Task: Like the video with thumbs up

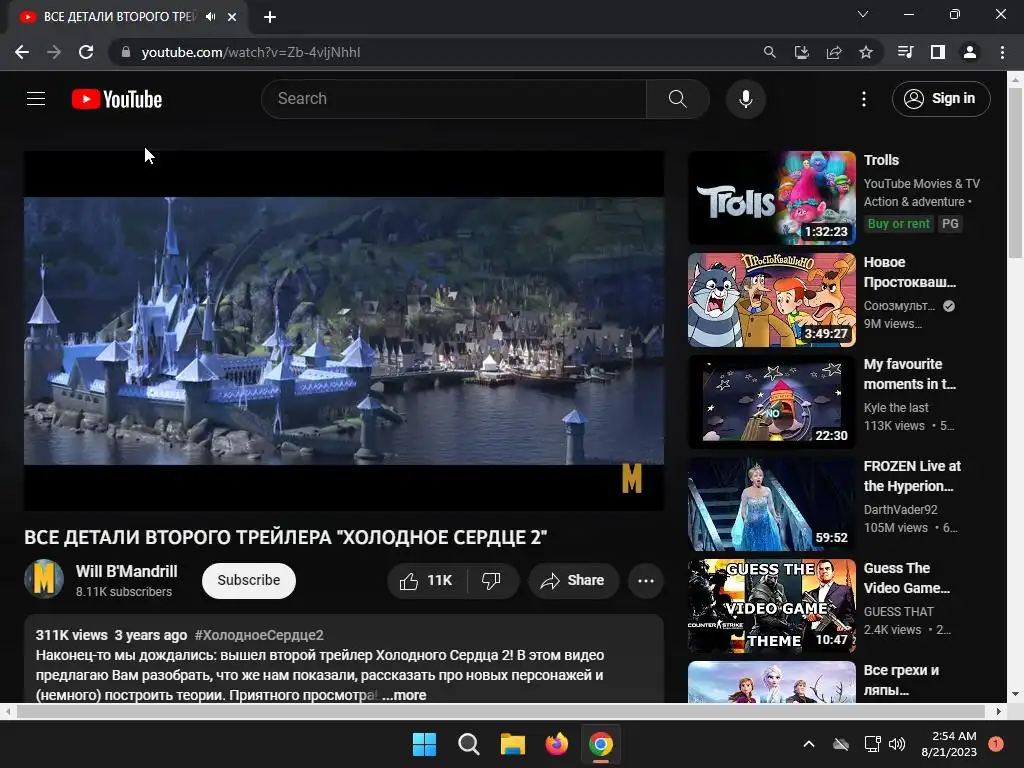Action: pyautogui.click(x=426, y=581)
